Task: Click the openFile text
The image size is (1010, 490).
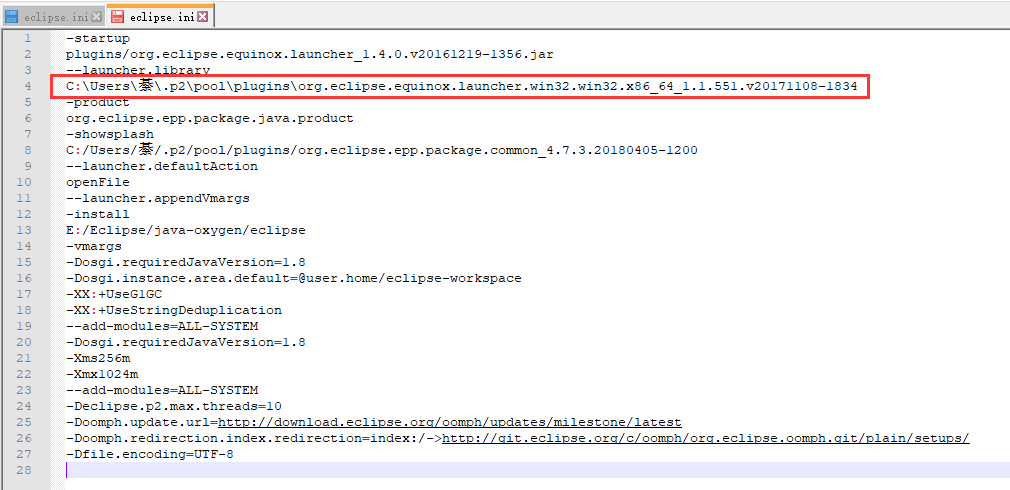Action: coord(98,182)
